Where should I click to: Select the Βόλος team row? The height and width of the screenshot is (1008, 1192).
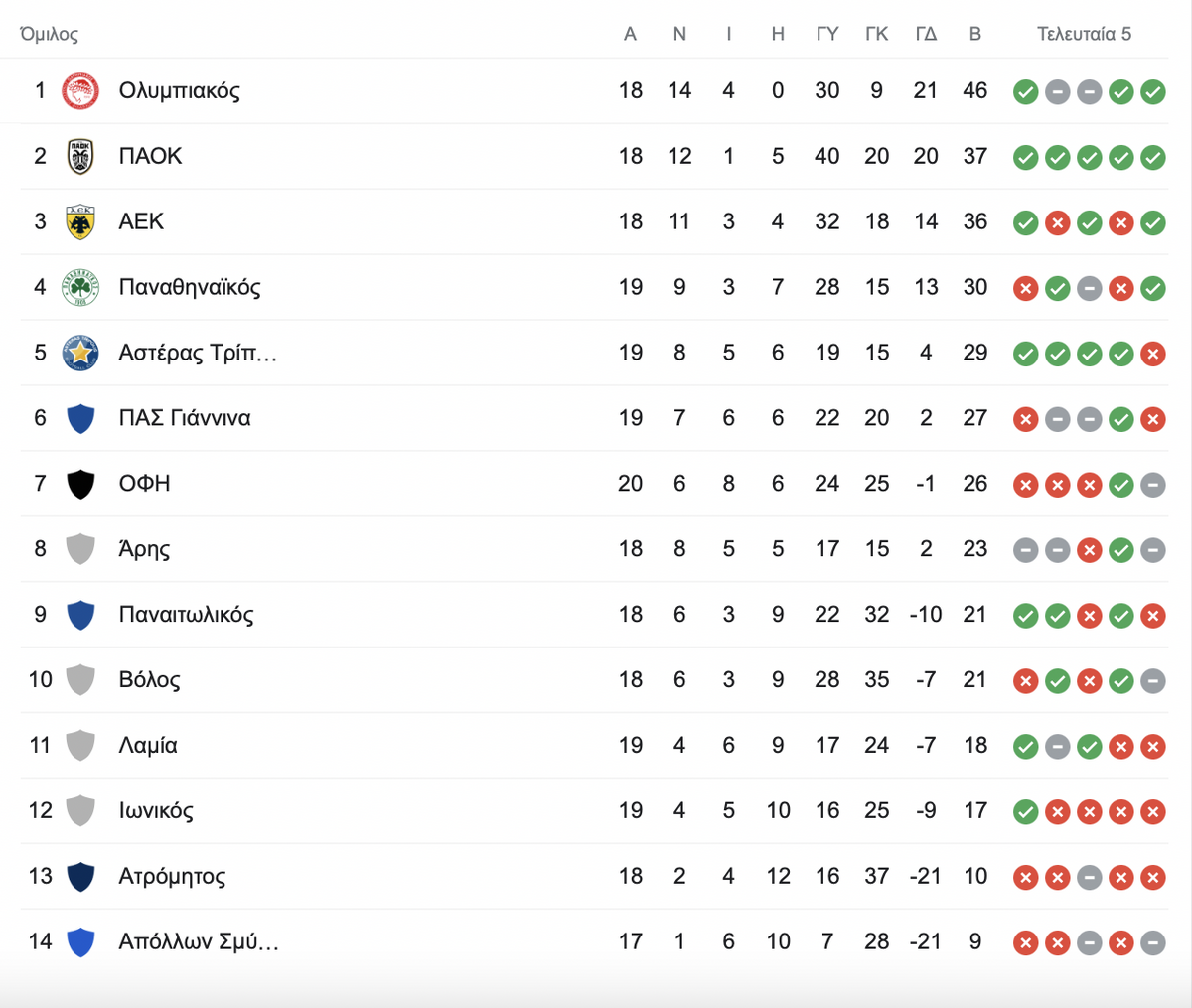[594, 680]
